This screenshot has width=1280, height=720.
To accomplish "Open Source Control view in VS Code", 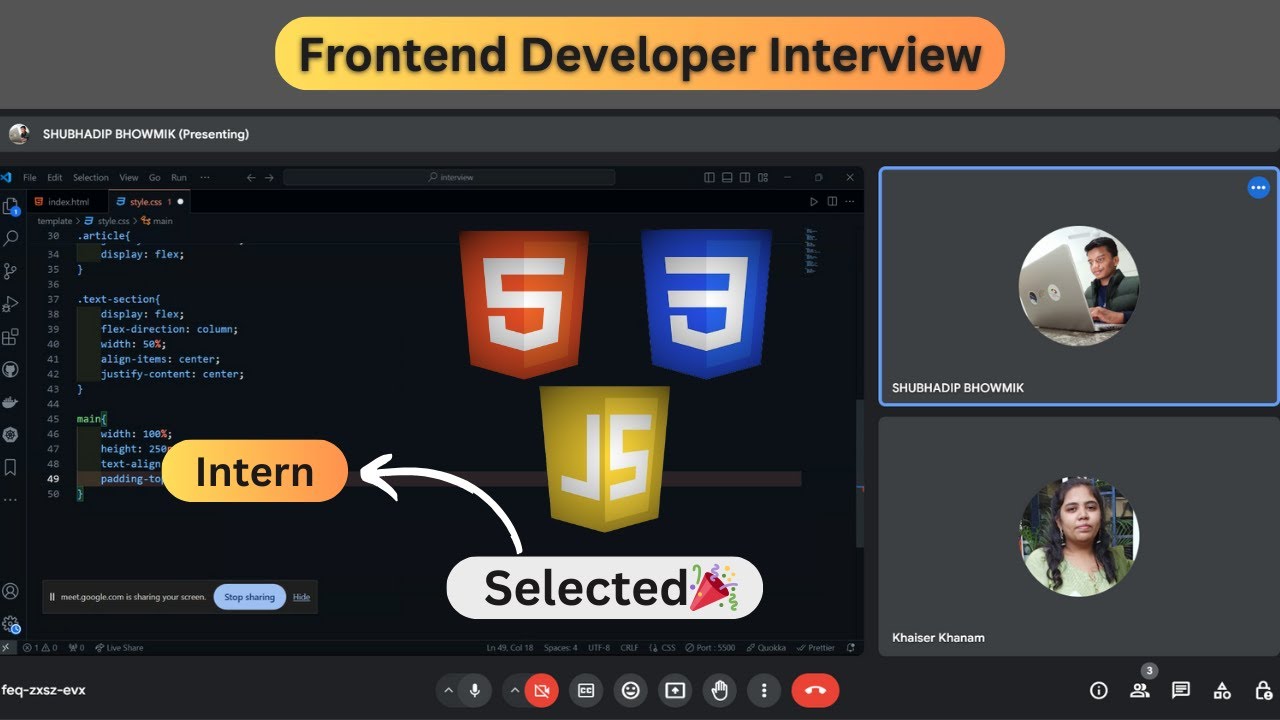I will 11,271.
